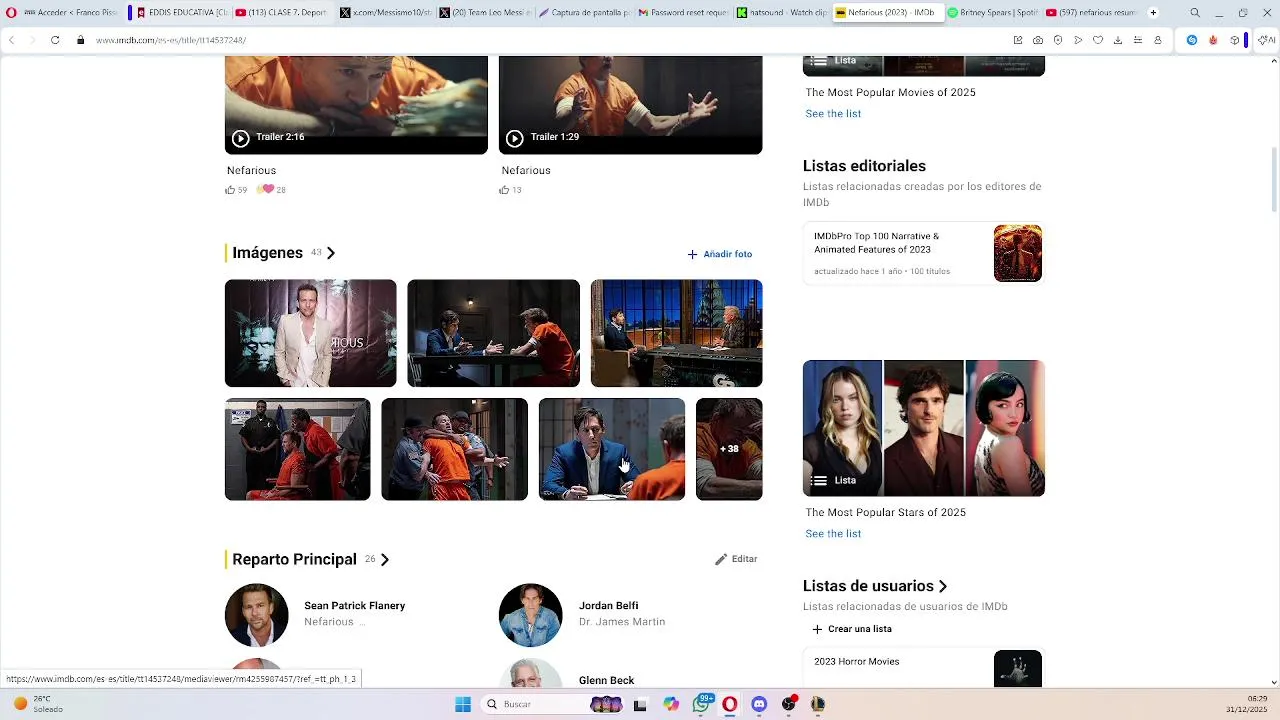
Task: Click the Añadir foto link
Action: point(720,254)
